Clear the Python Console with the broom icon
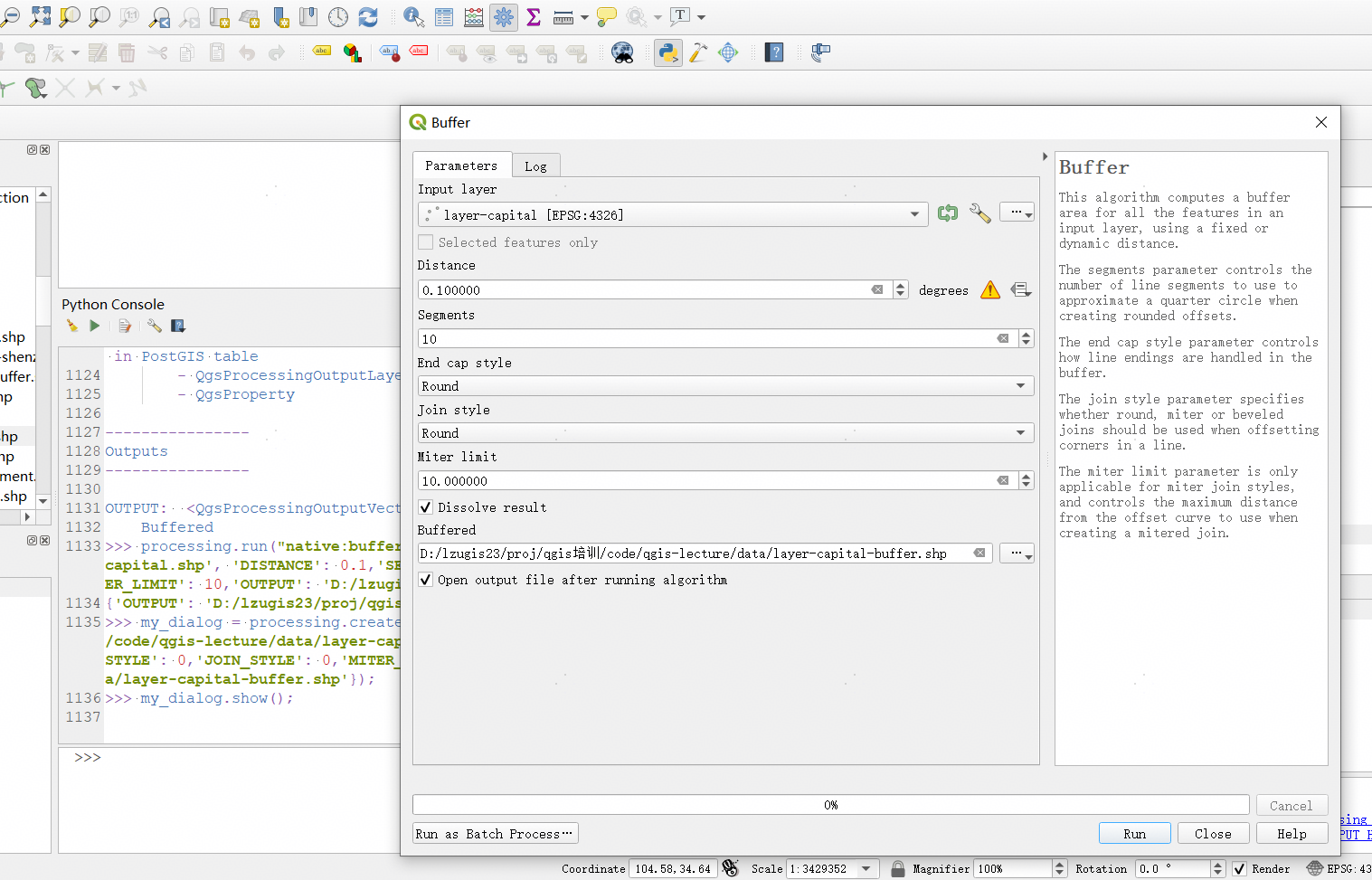Screen dimensions: 1372x880 coord(72,326)
